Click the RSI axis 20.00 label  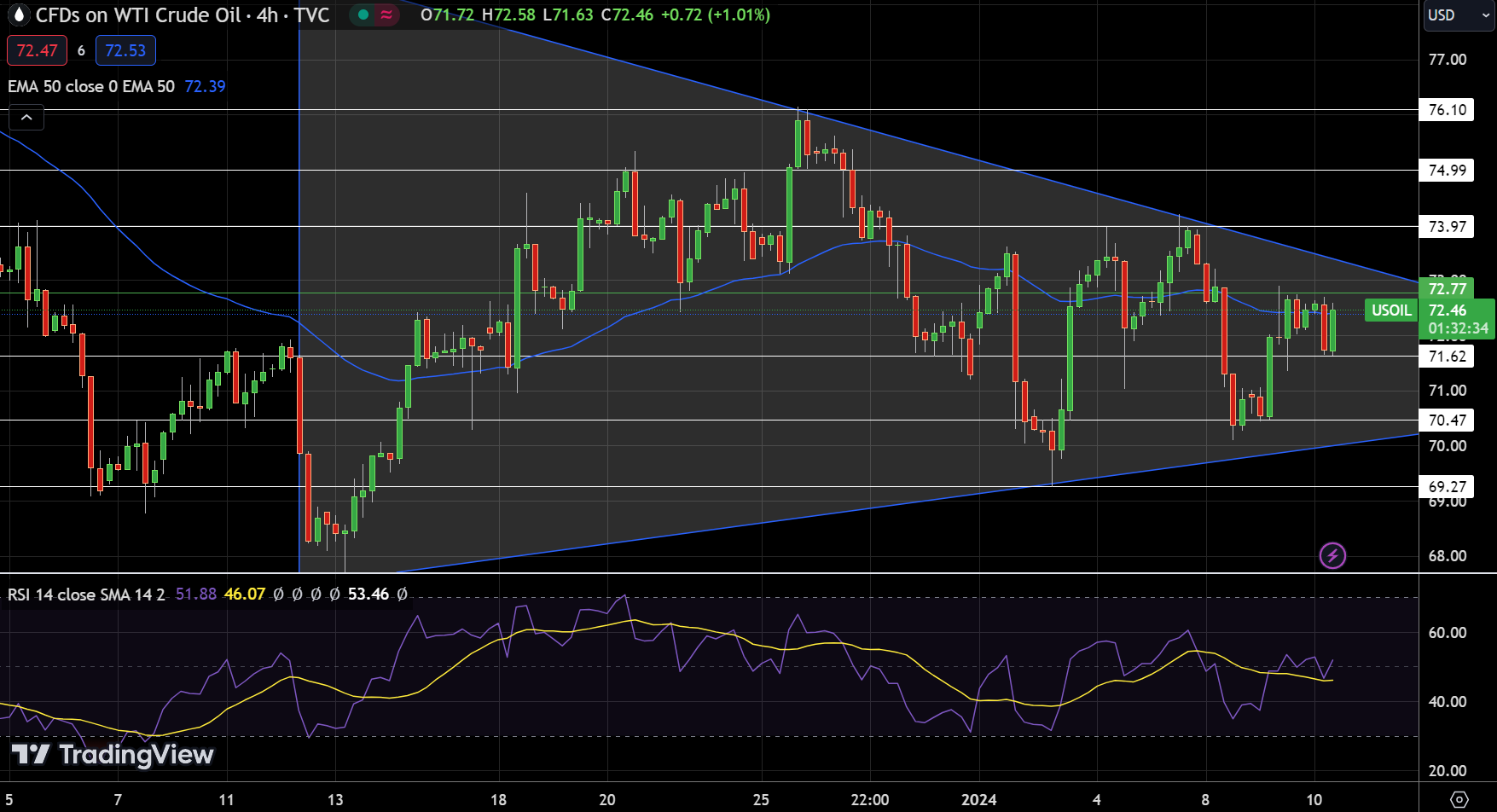pyautogui.click(x=1448, y=771)
